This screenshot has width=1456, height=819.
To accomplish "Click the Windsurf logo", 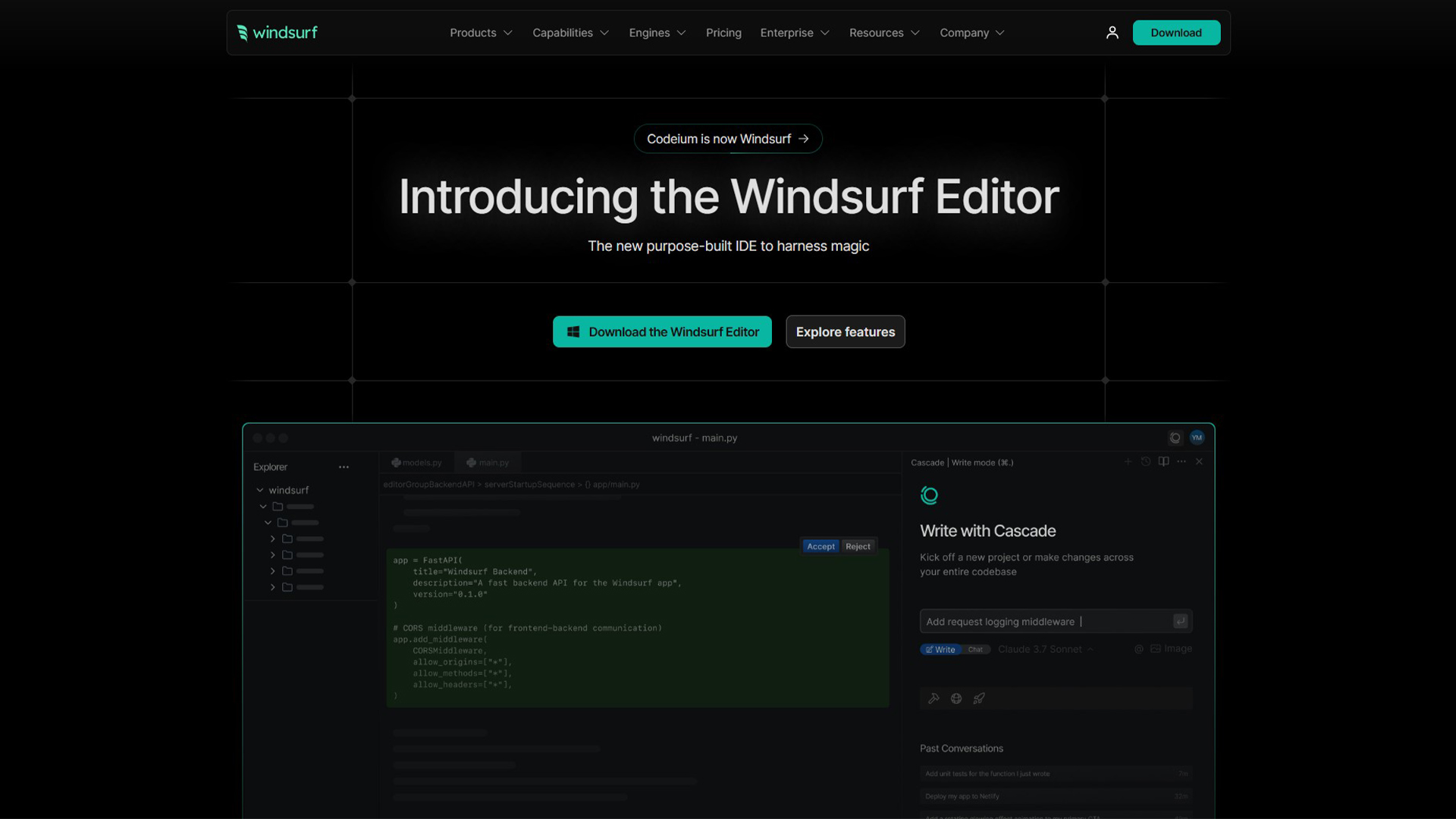I will (x=277, y=33).
